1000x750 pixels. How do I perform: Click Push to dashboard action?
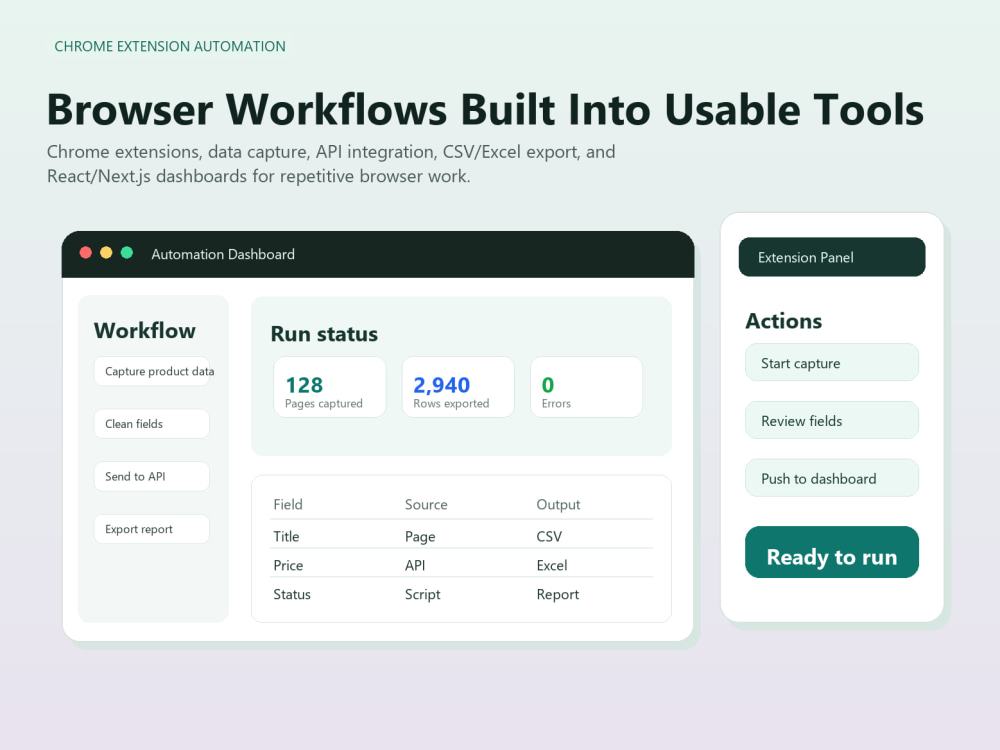pyautogui.click(x=832, y=478)
